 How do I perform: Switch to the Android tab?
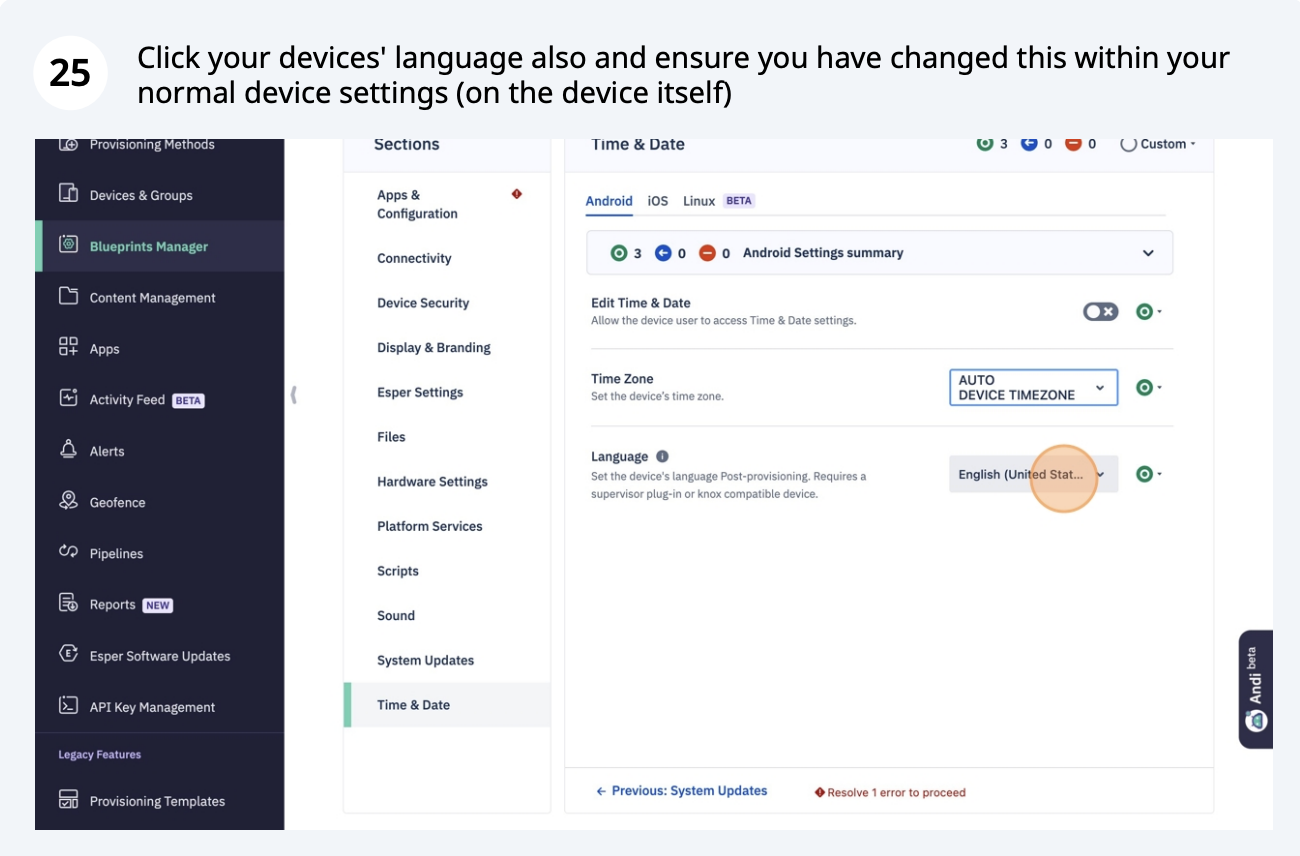coord(609,201)
